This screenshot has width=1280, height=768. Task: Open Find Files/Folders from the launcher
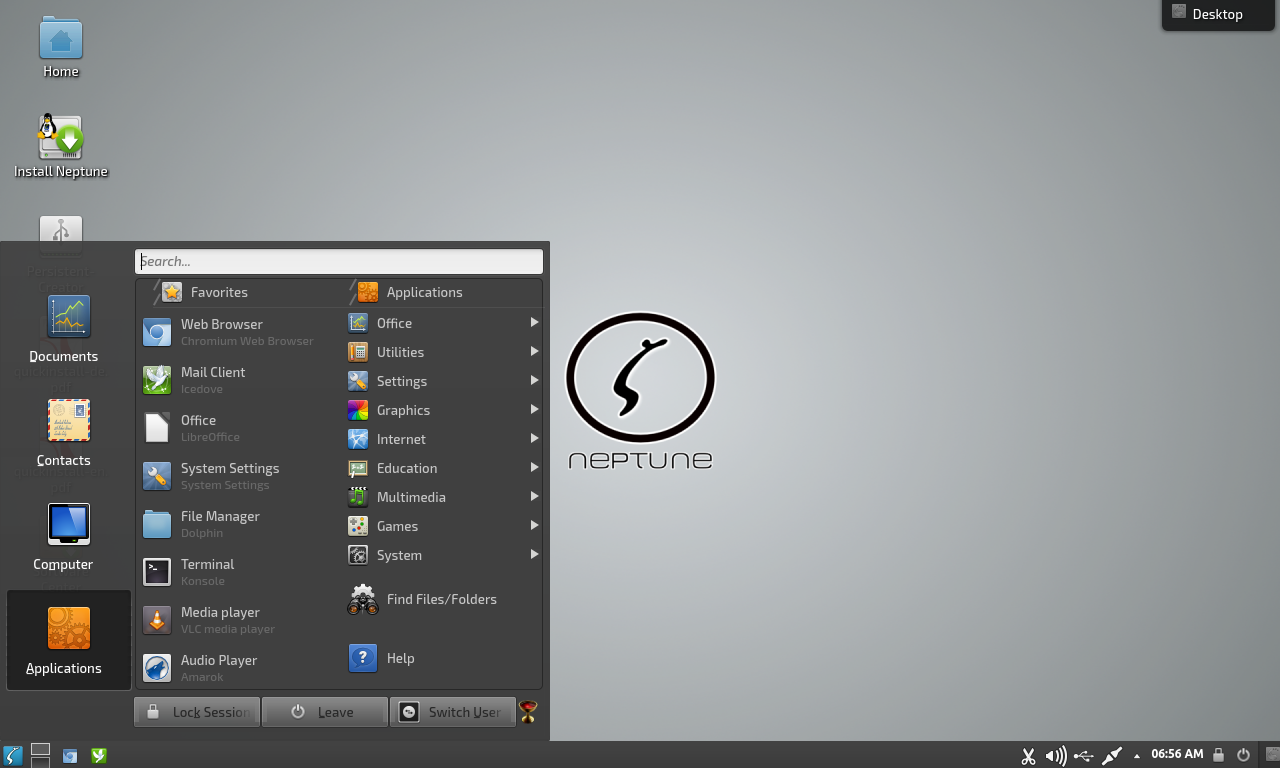coord(443,599)
